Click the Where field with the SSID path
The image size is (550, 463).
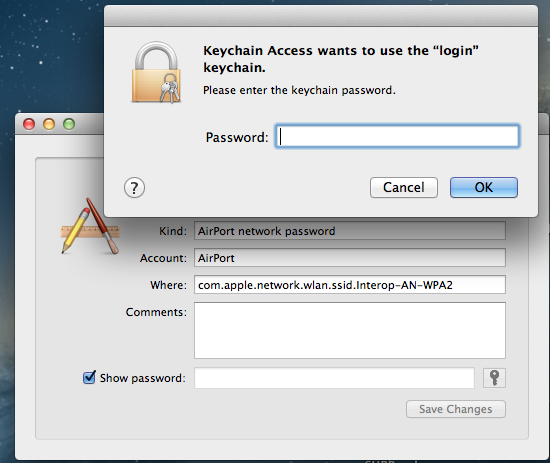pos(350,284)
